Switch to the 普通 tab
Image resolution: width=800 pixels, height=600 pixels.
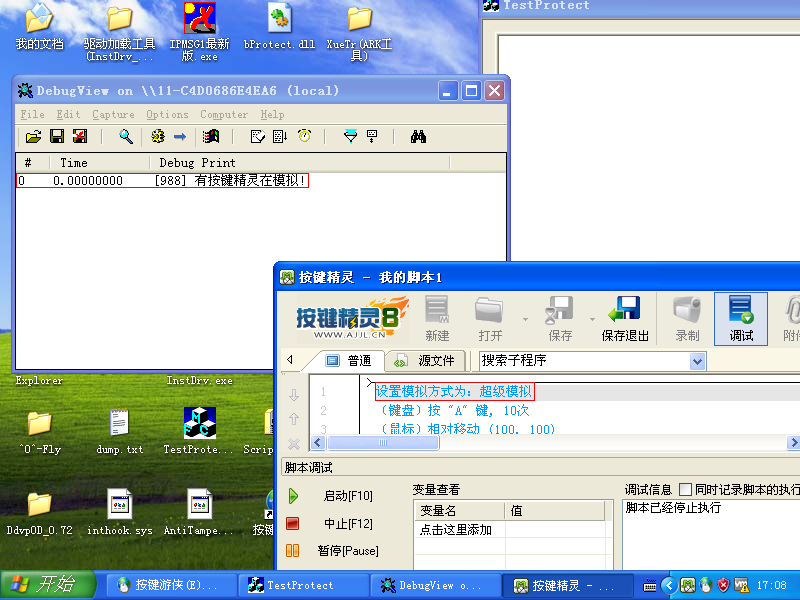tap(349, 361)
